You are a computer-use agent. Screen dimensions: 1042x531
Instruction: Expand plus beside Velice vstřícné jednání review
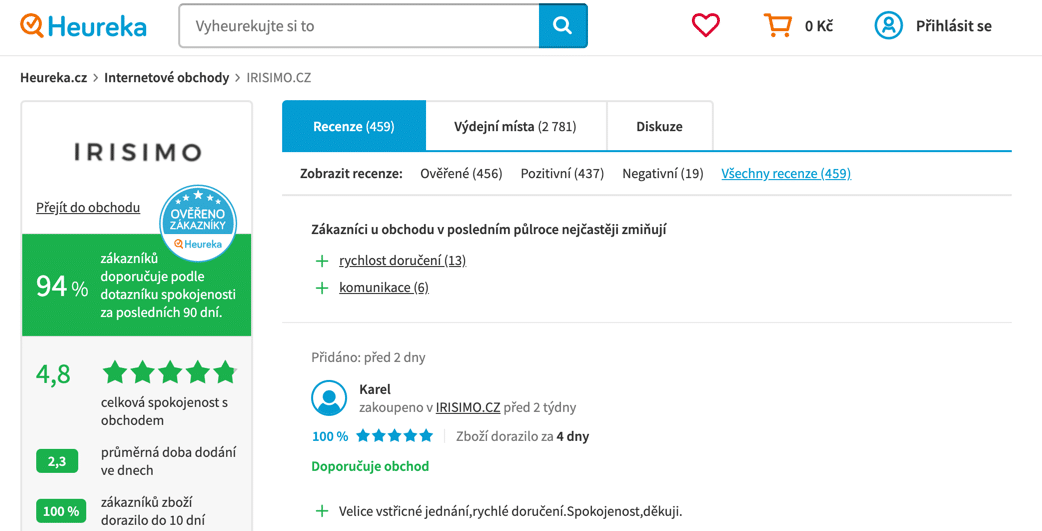coord(322,511)
